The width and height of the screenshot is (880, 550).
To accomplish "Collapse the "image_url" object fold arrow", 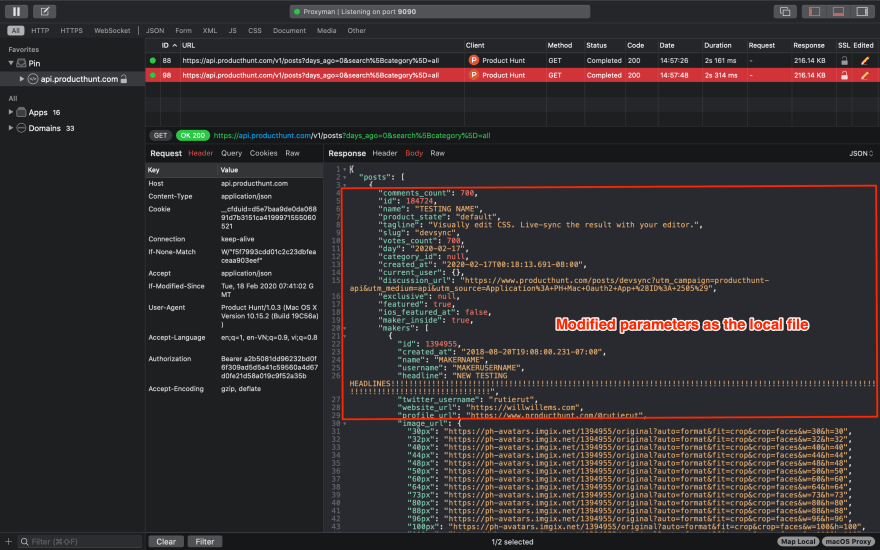I will 345,424.
